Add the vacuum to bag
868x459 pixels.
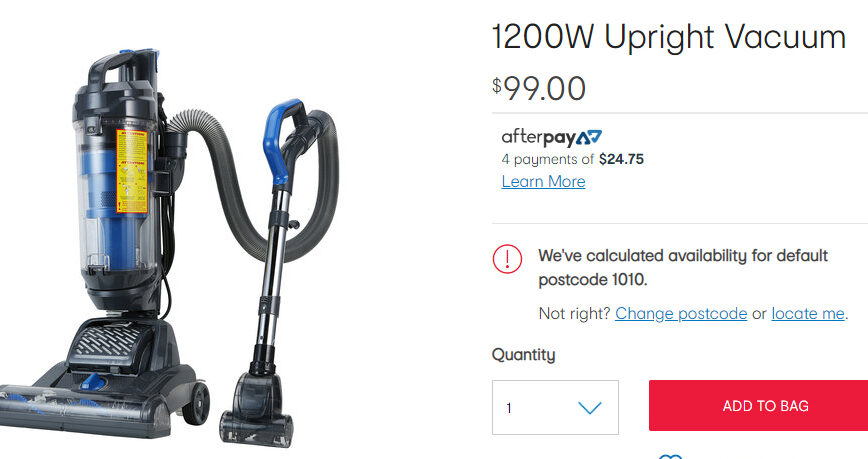click(x=758, y=405)
